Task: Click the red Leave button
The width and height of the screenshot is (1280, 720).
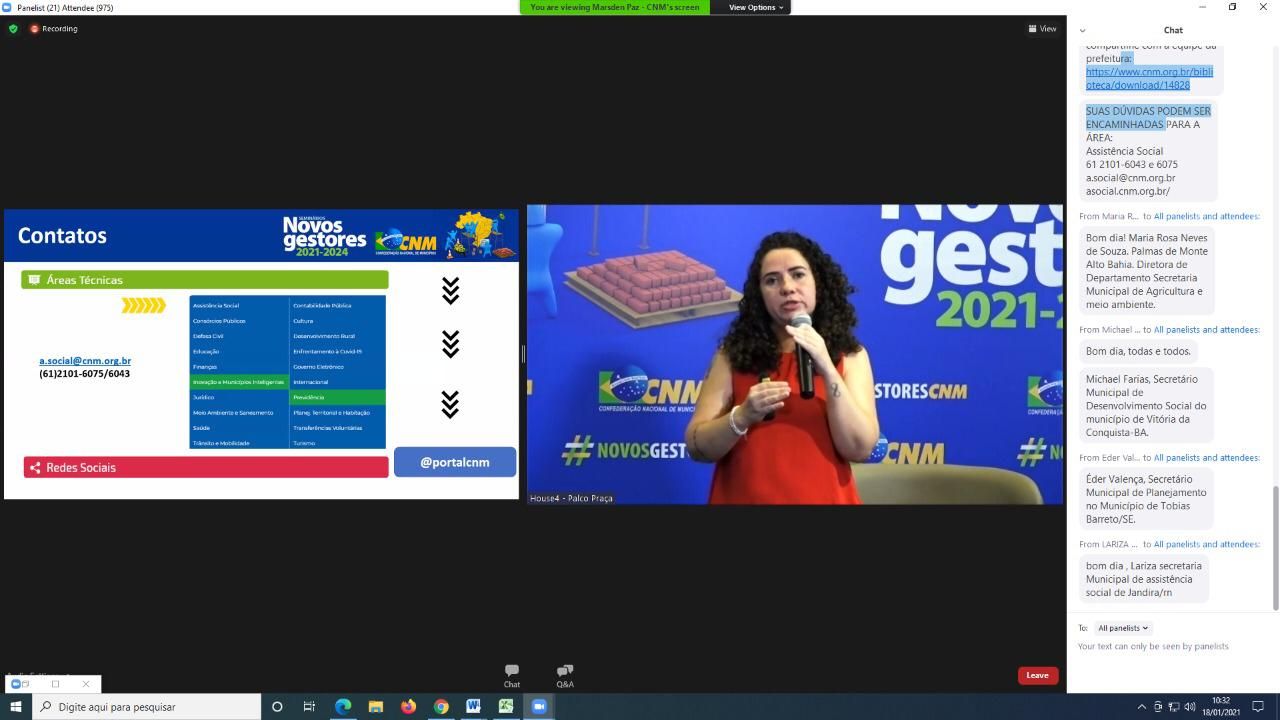Action: (x=1038, y=675)
